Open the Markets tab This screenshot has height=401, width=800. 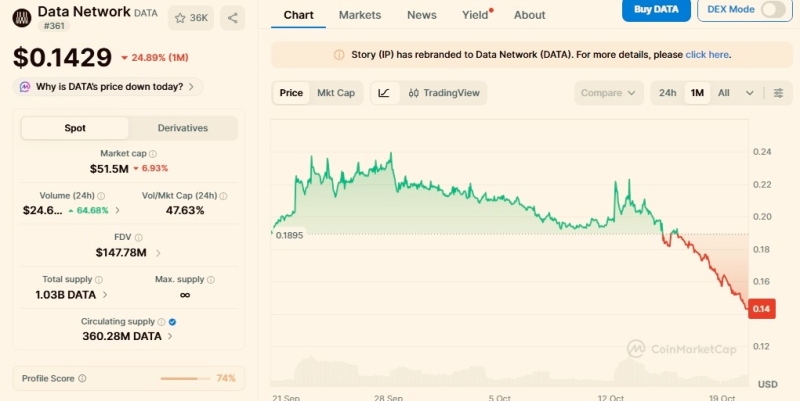[x=360, y=15]
